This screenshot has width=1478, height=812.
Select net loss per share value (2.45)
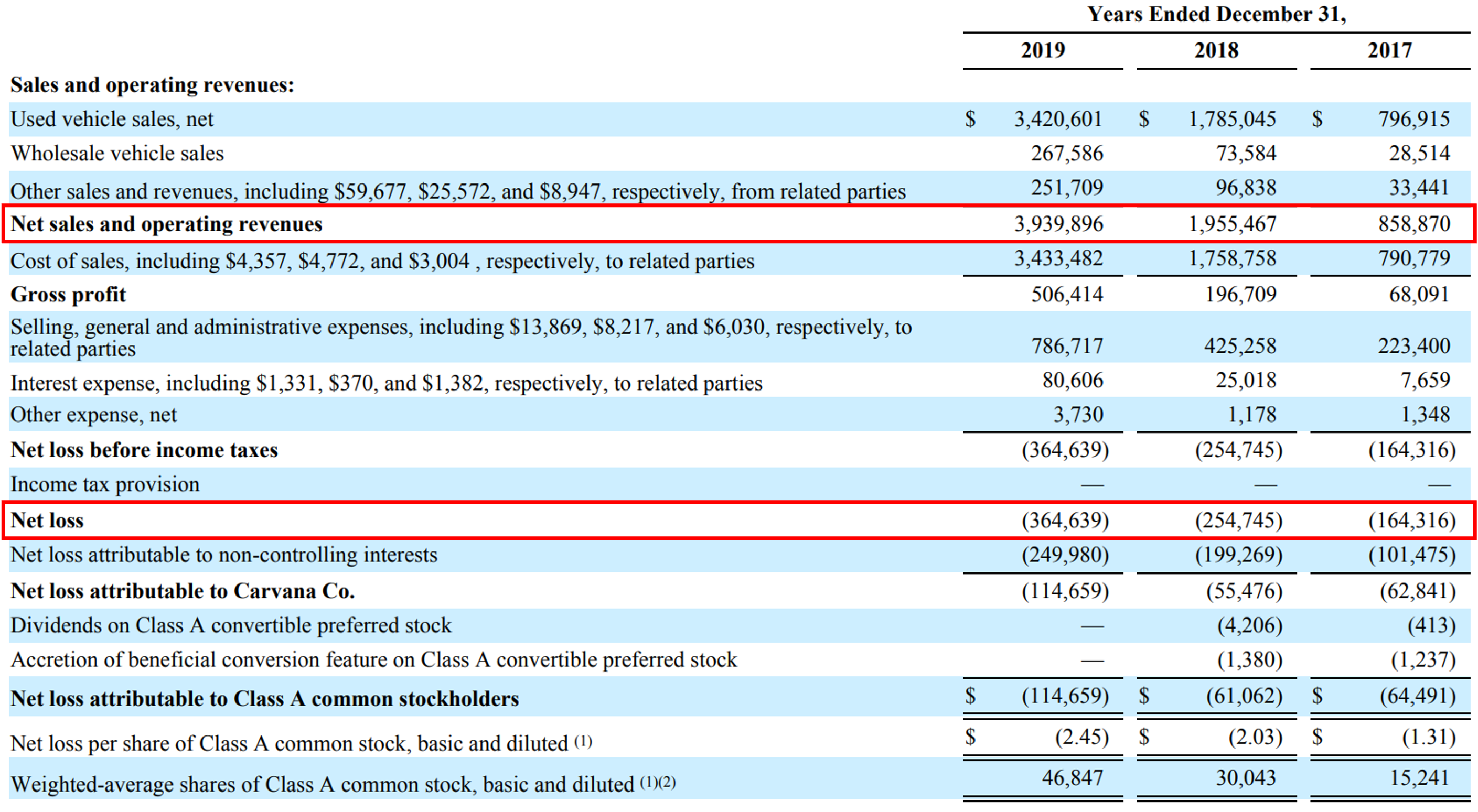tap(1082, 737)
